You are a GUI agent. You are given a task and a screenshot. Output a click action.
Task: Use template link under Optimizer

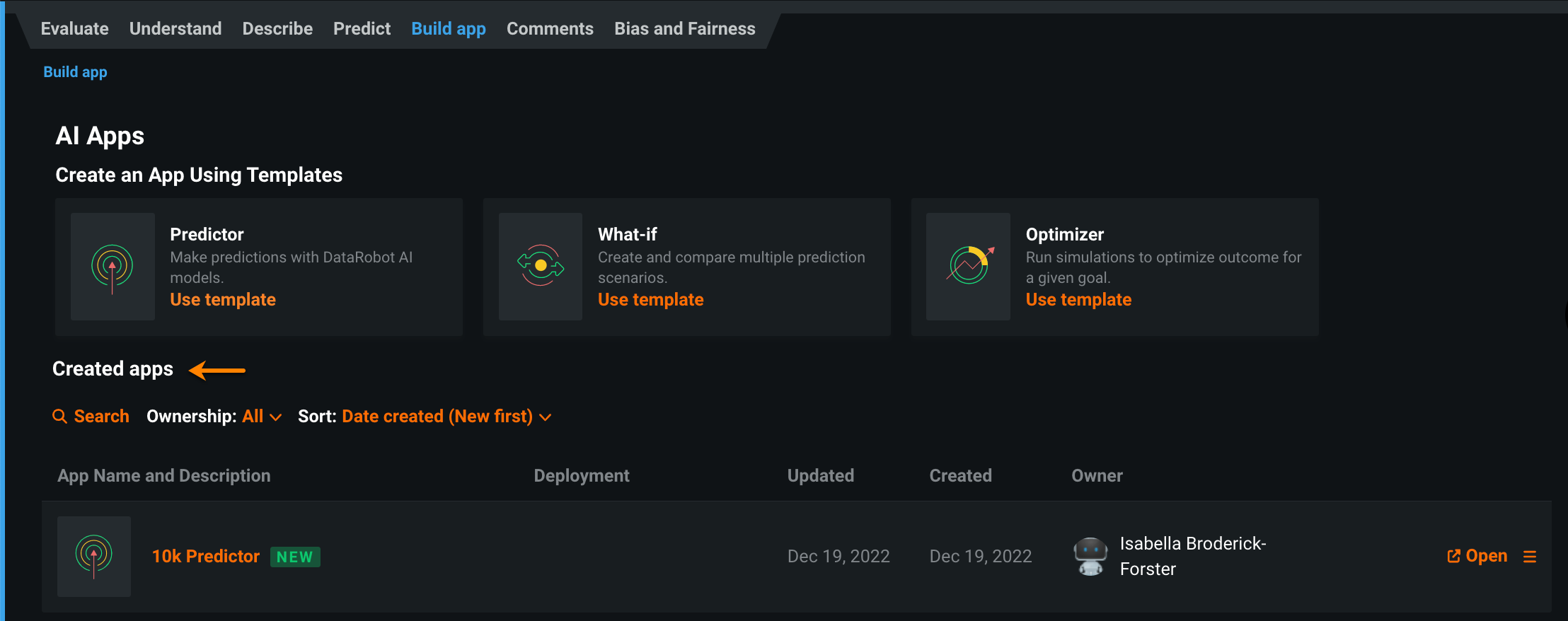1078,300
